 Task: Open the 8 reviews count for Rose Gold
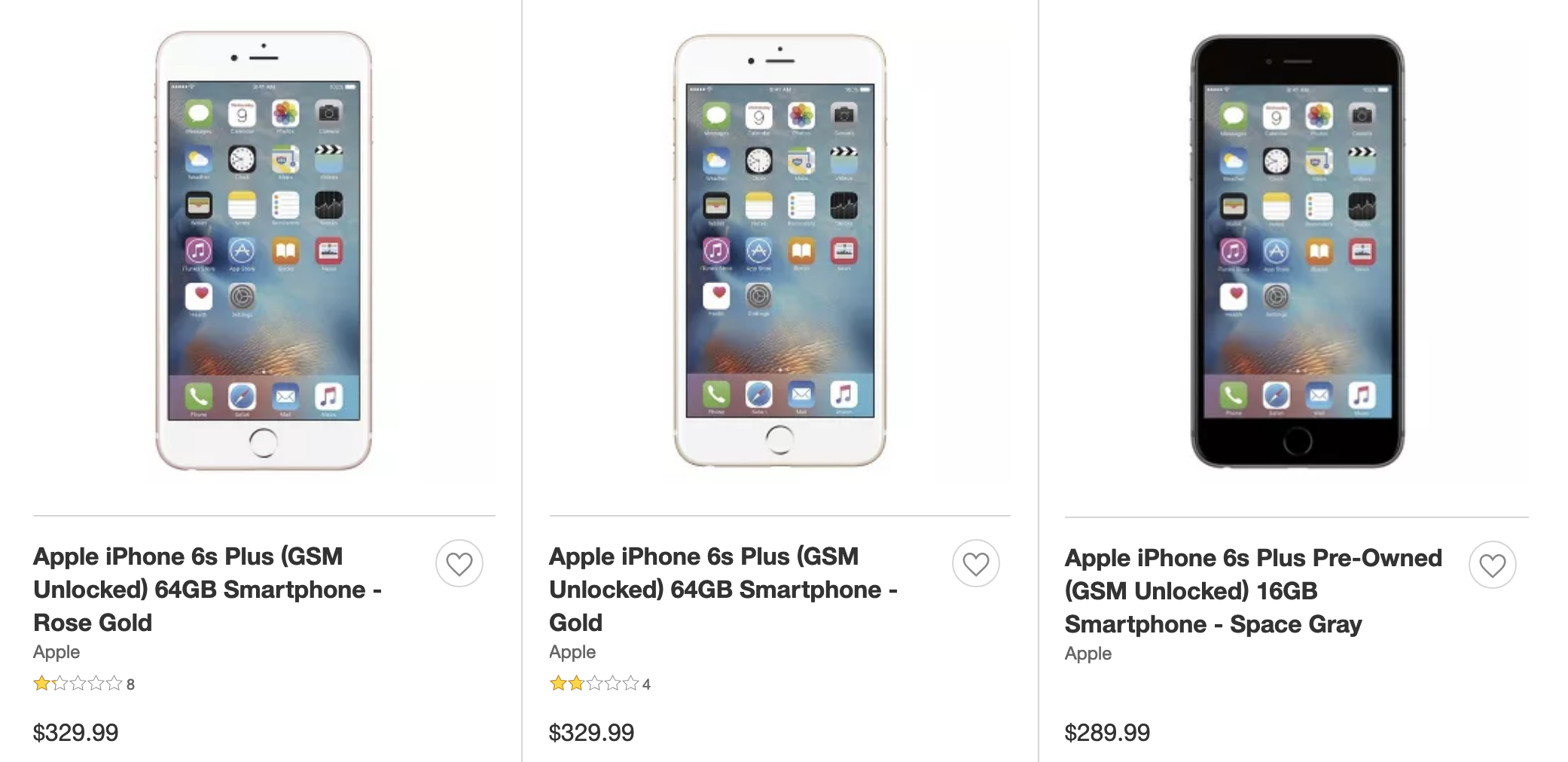130,684
